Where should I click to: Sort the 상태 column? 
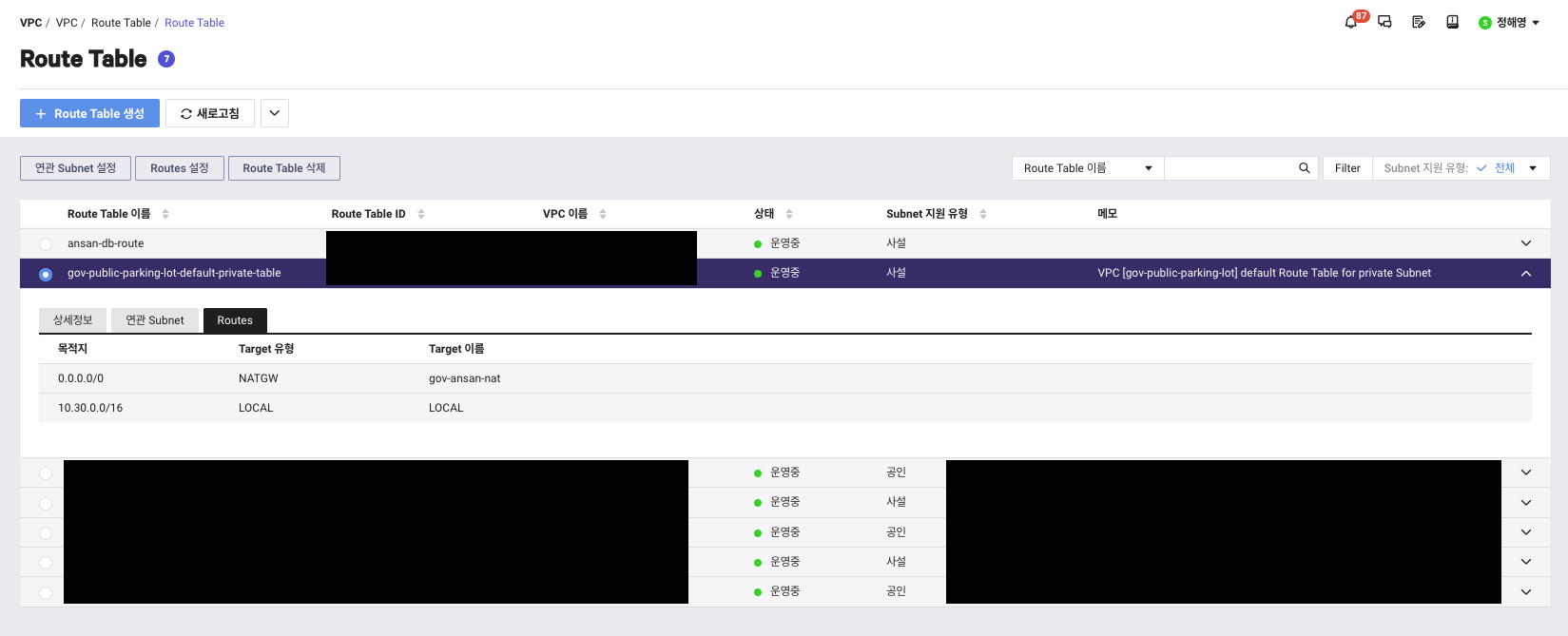pyautogui.click(x=789, y=214)
